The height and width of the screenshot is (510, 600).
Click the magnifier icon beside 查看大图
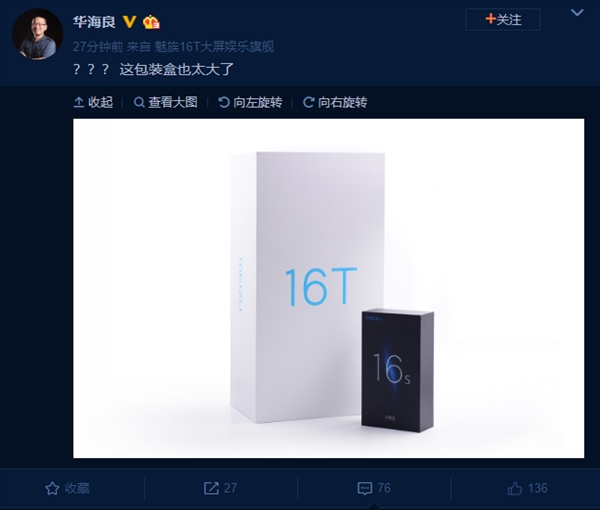(x=139, y=103)
